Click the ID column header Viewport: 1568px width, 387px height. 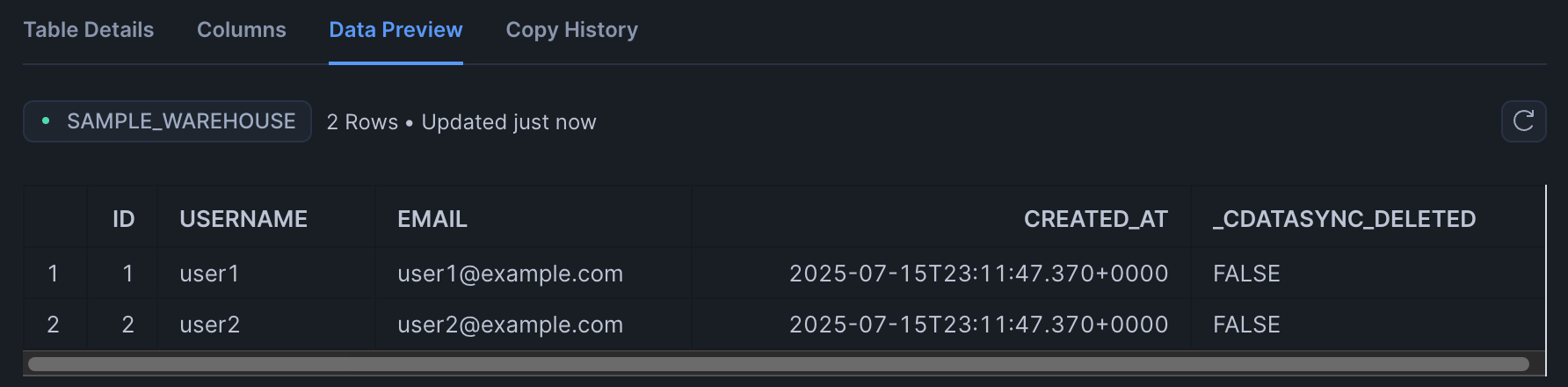123,219
